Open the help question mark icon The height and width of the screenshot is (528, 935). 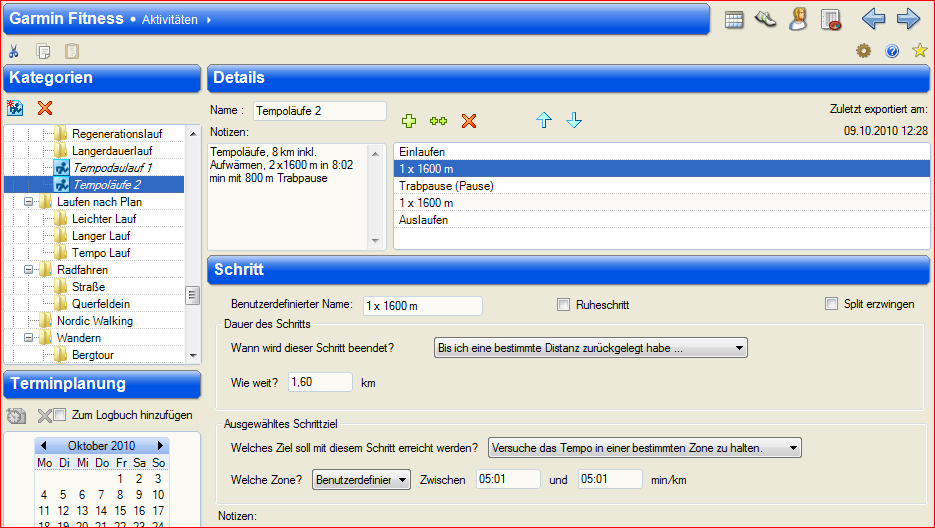892,51
